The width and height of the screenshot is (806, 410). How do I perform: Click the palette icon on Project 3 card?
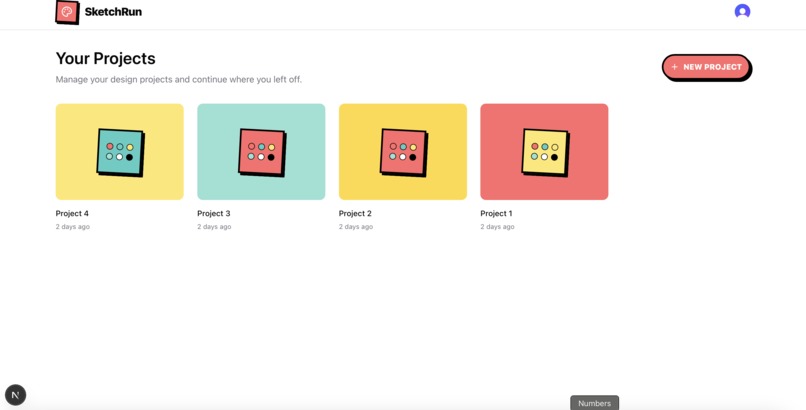tap(262, 153)
